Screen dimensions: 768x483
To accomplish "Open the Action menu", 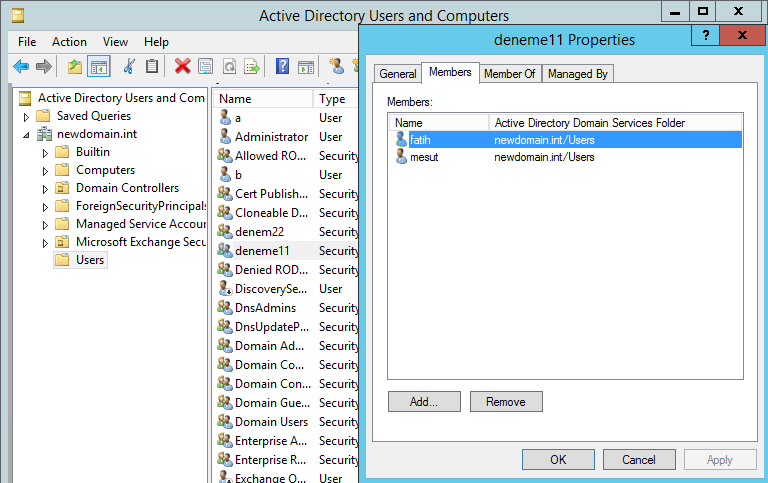I will [x=69, y=42].
